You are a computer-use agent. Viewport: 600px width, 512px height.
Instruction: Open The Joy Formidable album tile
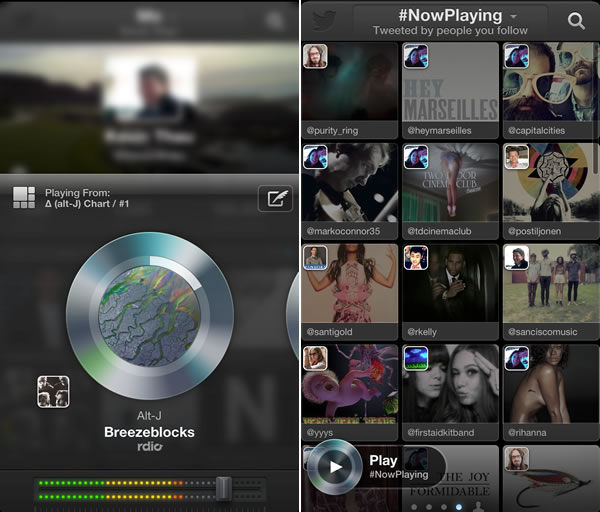[450, 478]
